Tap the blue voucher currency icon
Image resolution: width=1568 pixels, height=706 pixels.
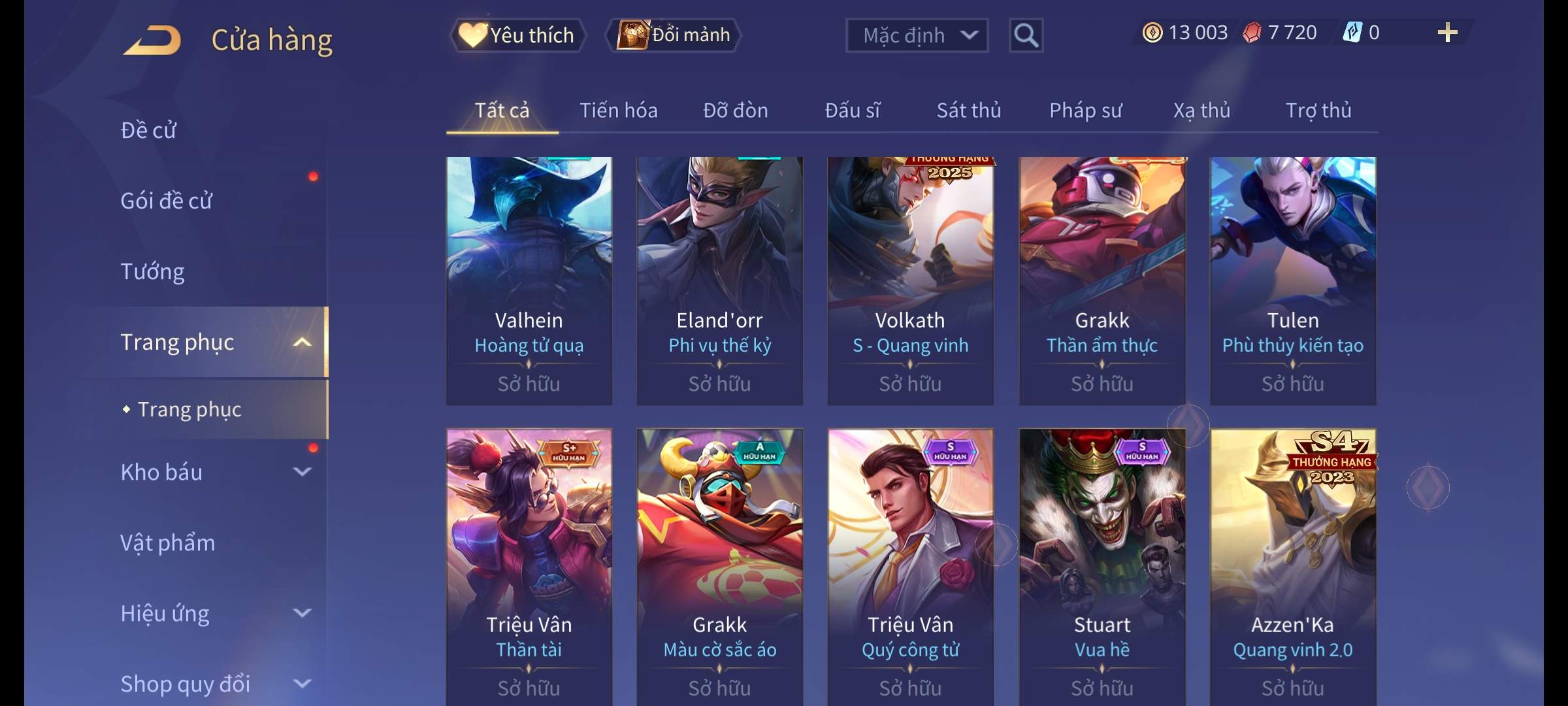[1352, 33]
